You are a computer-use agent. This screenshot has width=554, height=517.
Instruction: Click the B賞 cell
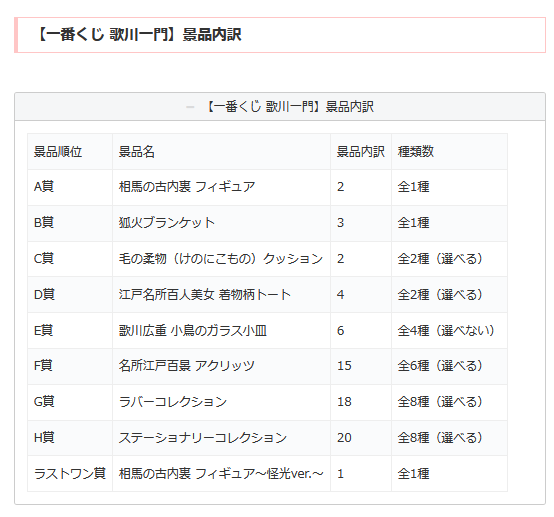(x=70, y=223)
